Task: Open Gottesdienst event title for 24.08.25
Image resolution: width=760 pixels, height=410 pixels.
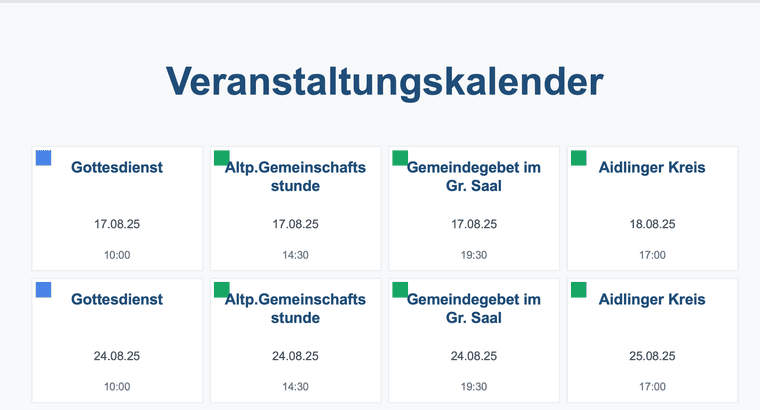Action: pos(117,299)
